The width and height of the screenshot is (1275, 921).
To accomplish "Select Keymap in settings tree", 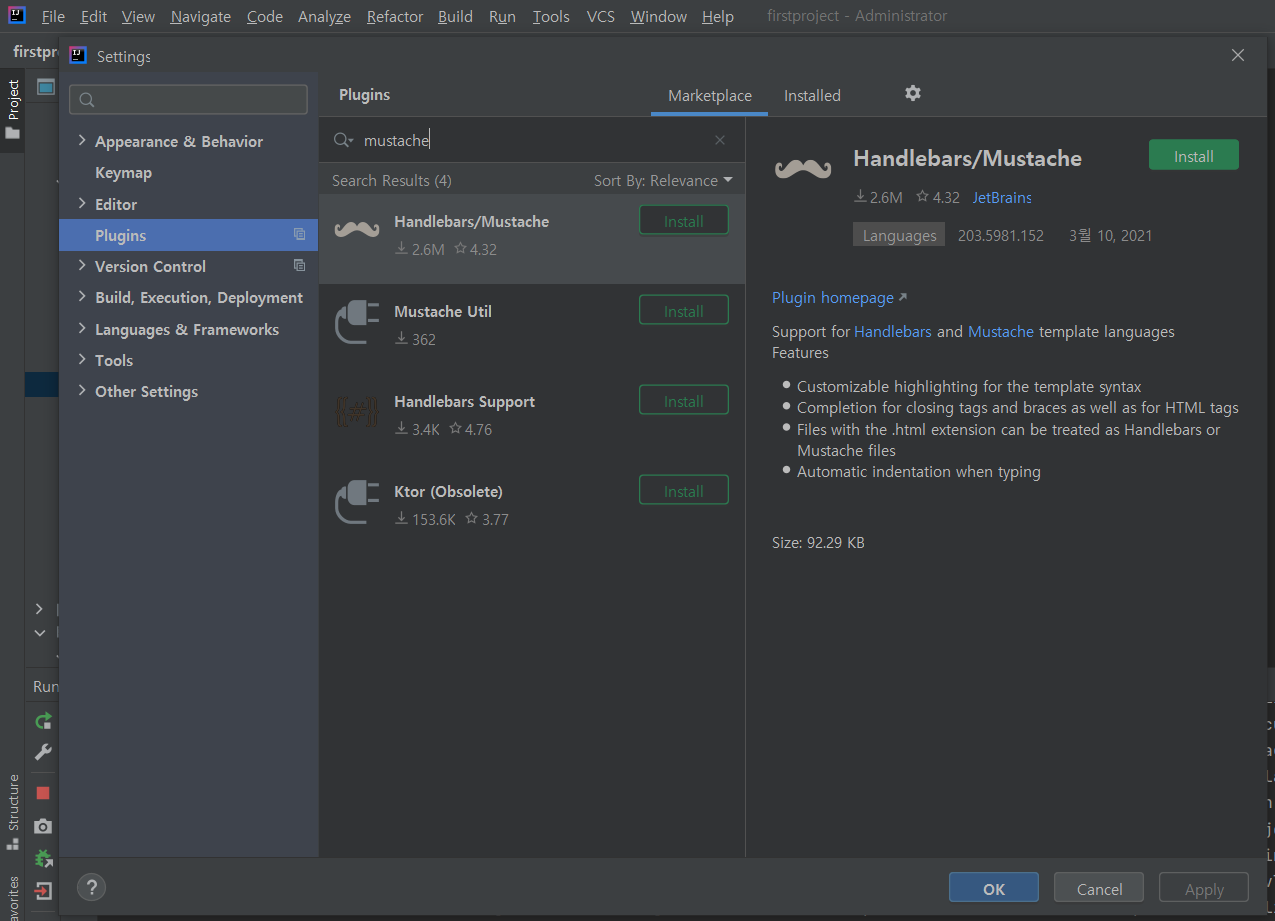I will [123, 172].
